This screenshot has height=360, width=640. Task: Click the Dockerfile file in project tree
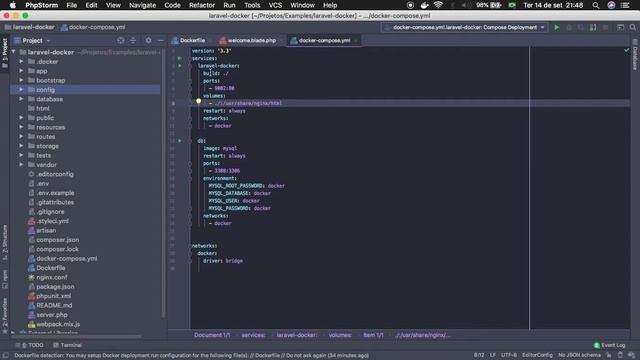(51, 268)
